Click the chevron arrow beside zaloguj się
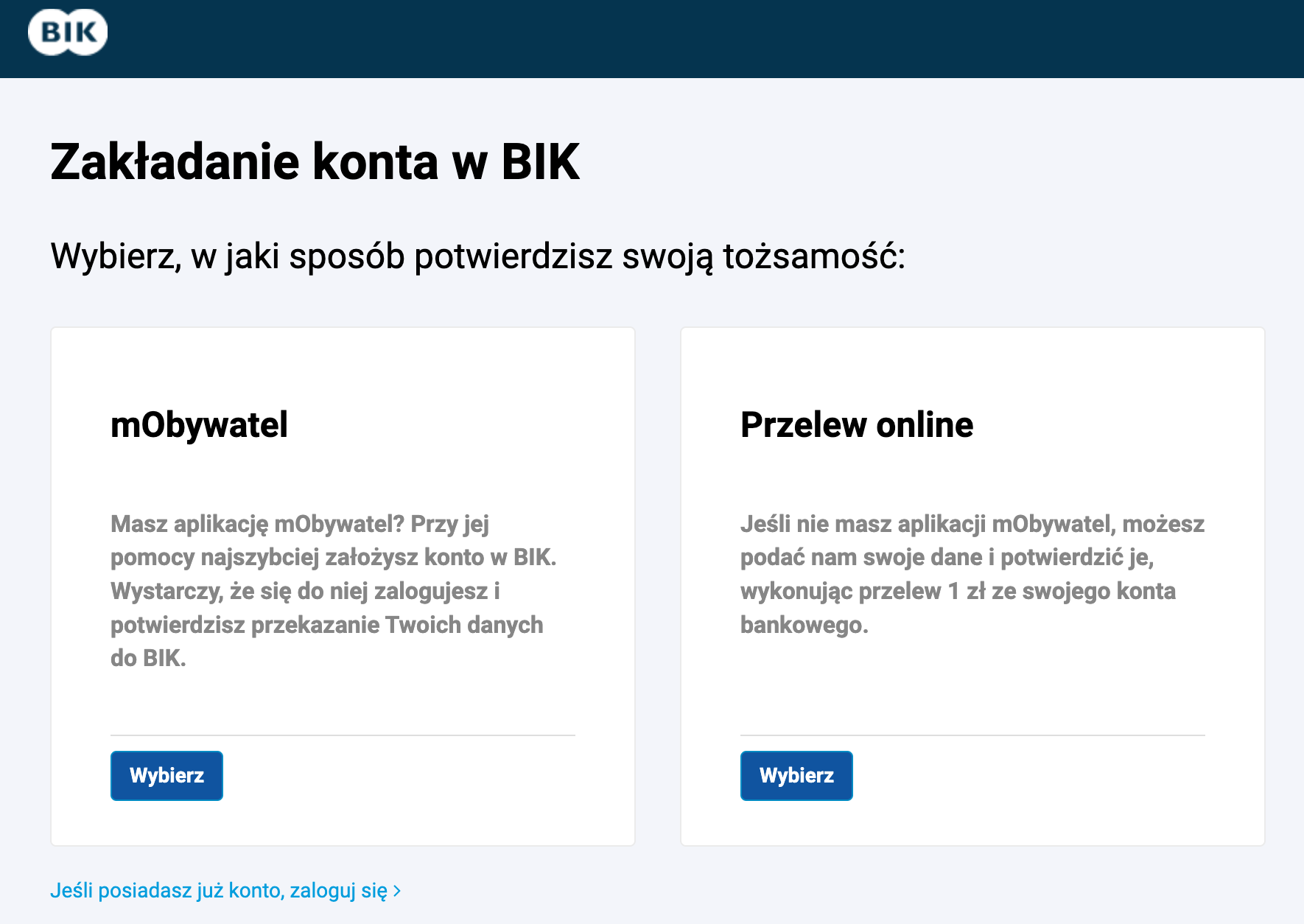Viewport: 1304px width, 924px height. tap(397, 890)
